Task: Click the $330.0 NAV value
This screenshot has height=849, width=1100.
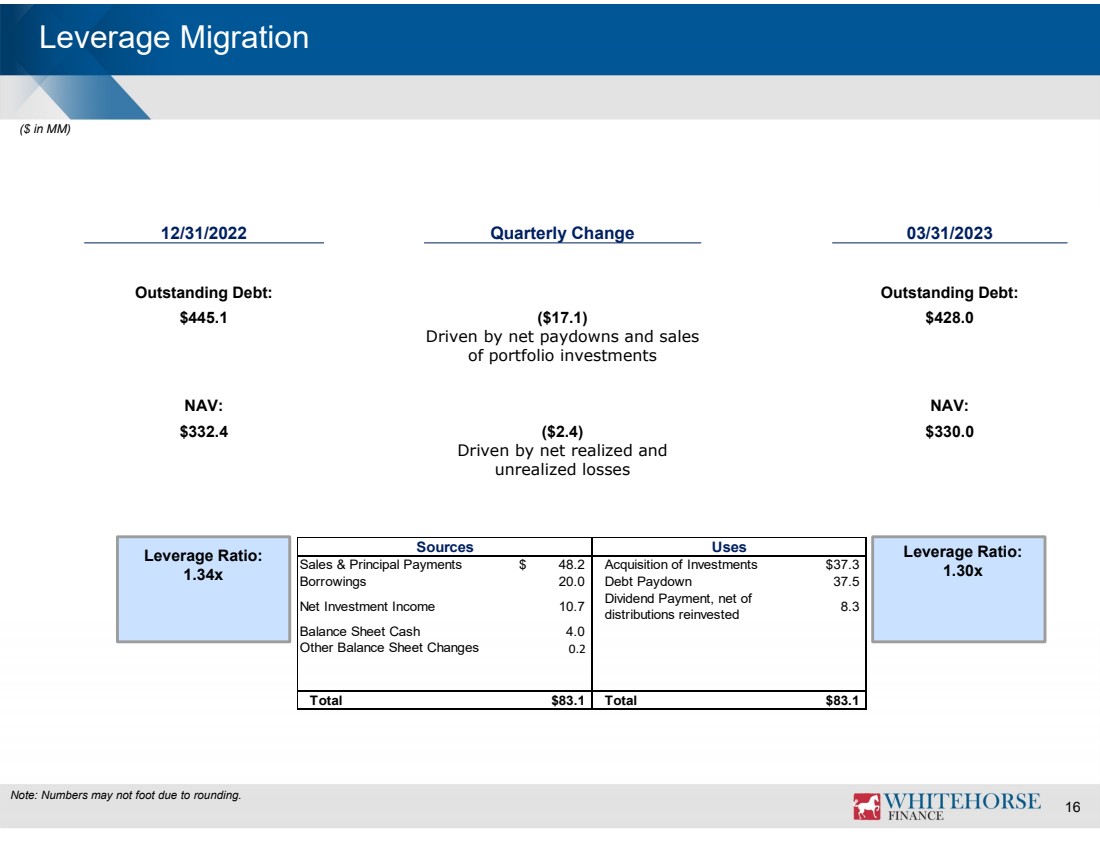Action: (x=949, y=432)
